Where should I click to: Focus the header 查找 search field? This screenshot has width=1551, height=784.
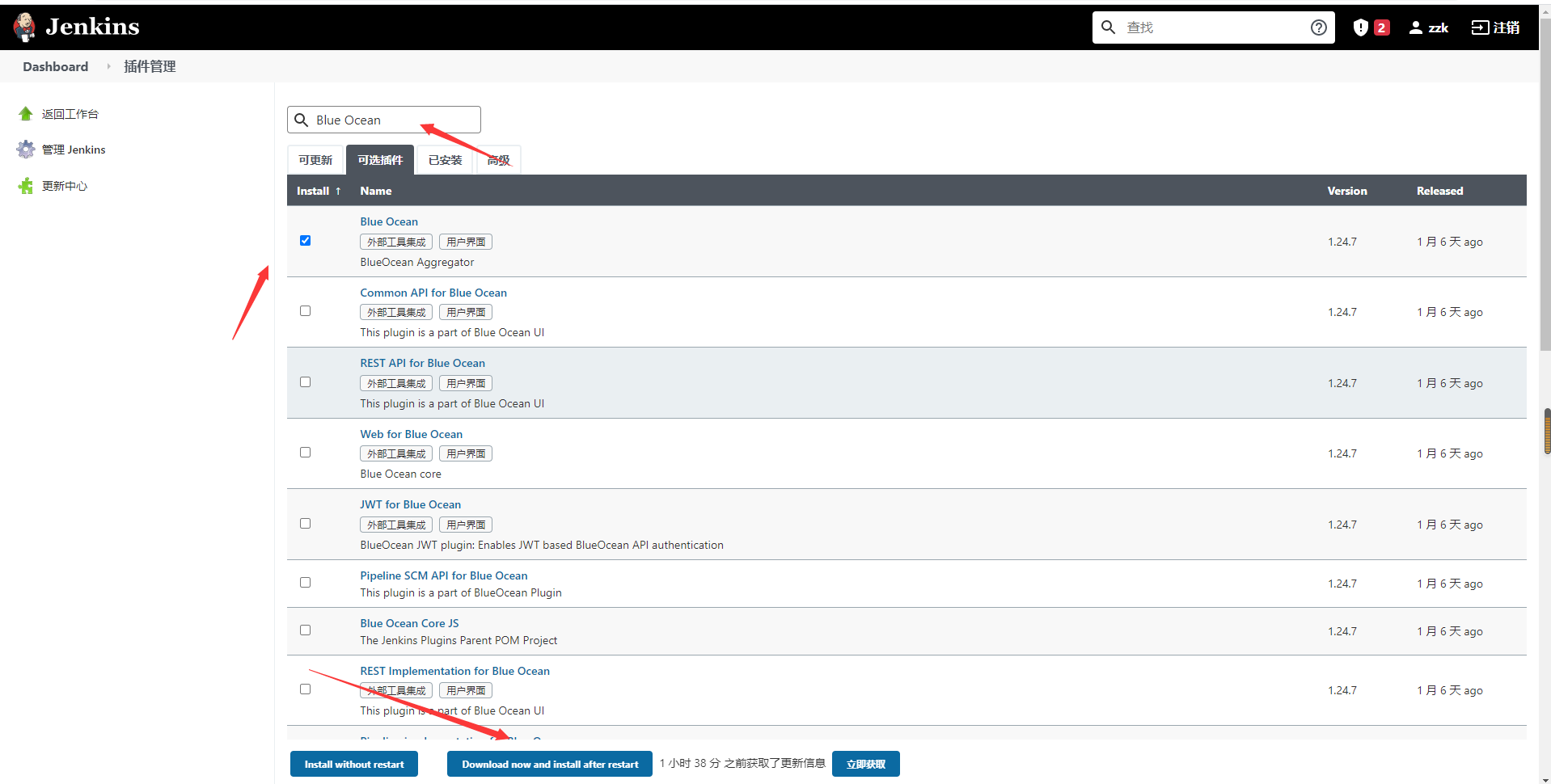tap(1213, 27)
